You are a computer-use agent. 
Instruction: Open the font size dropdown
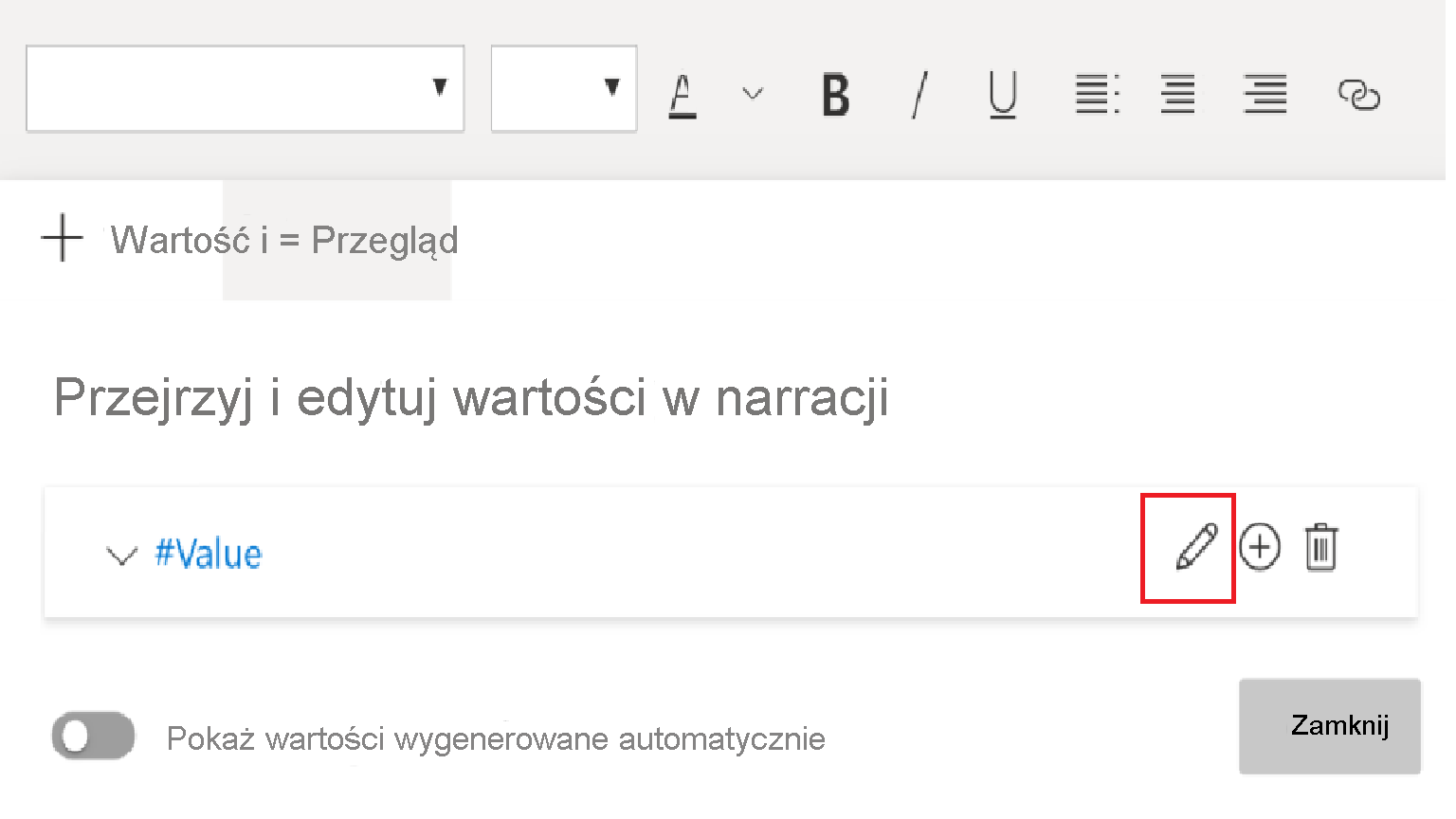coord(564,88)
